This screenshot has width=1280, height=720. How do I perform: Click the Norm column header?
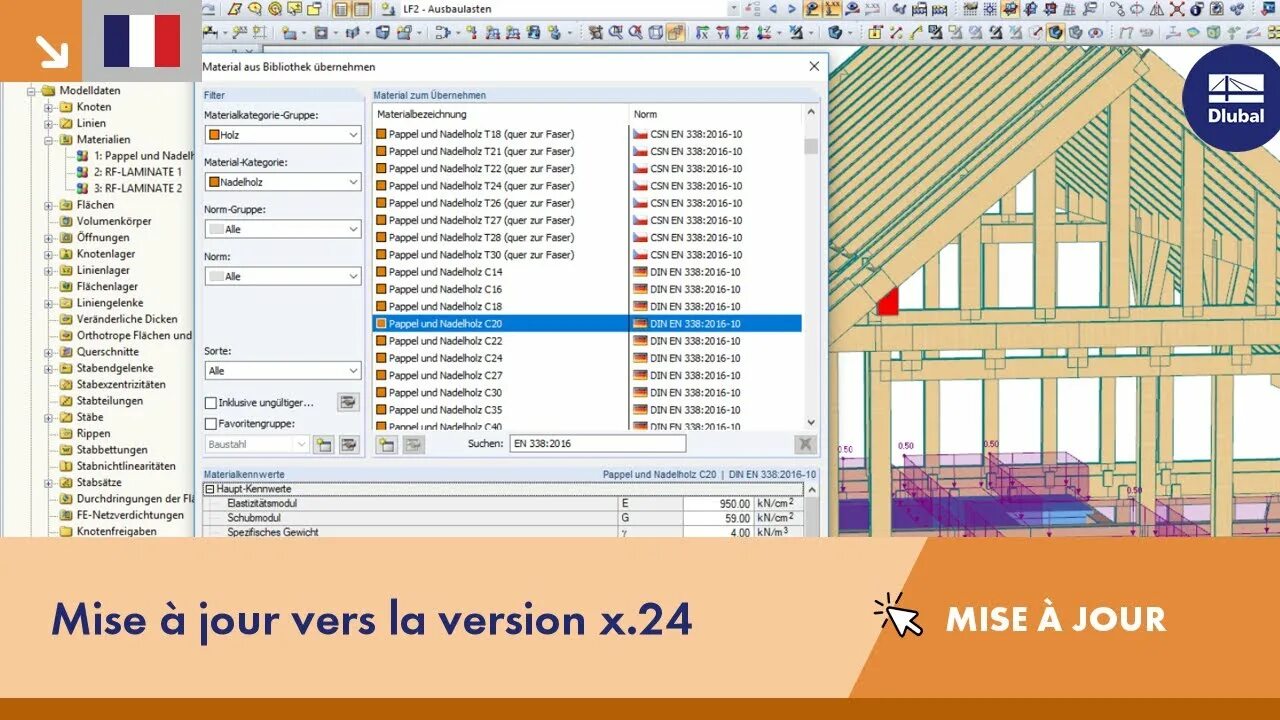(x=716, y=114)
